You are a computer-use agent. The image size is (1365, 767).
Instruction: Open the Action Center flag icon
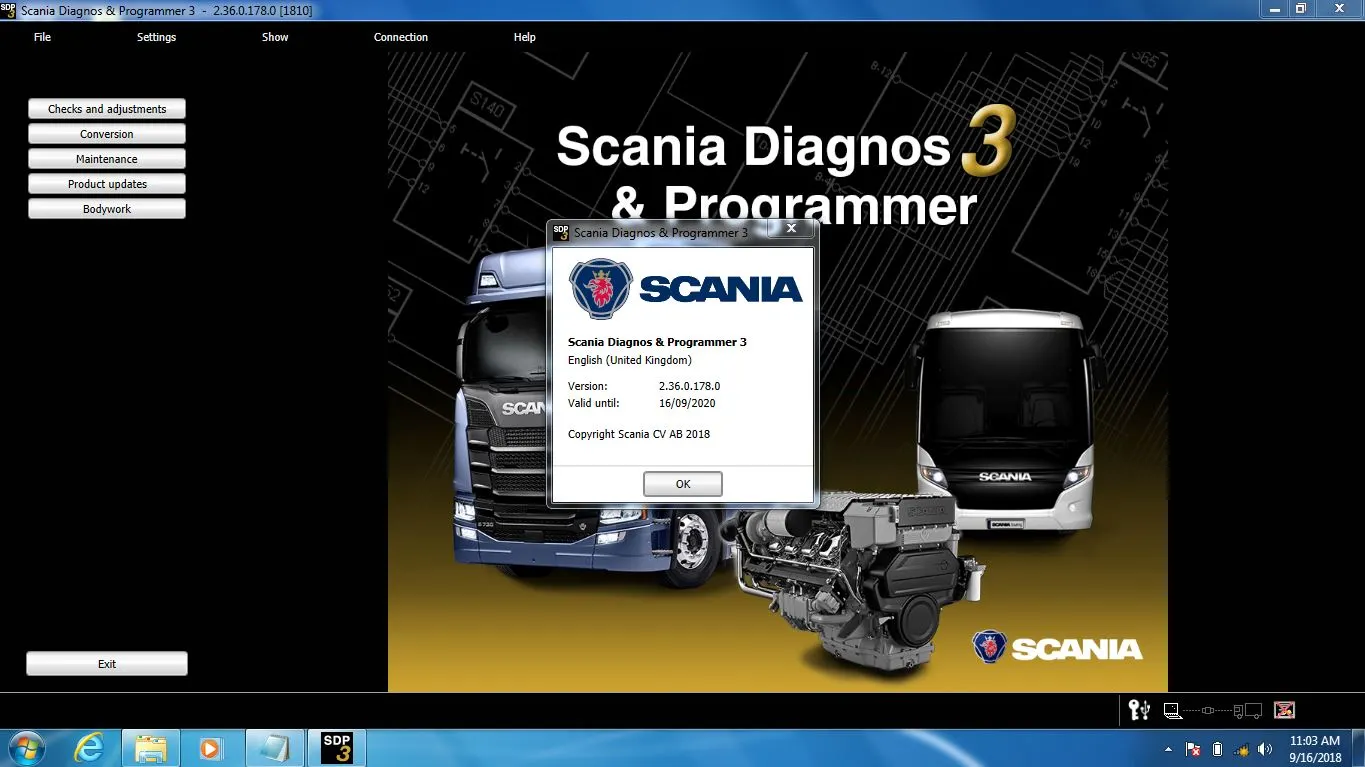(1193, 749)
